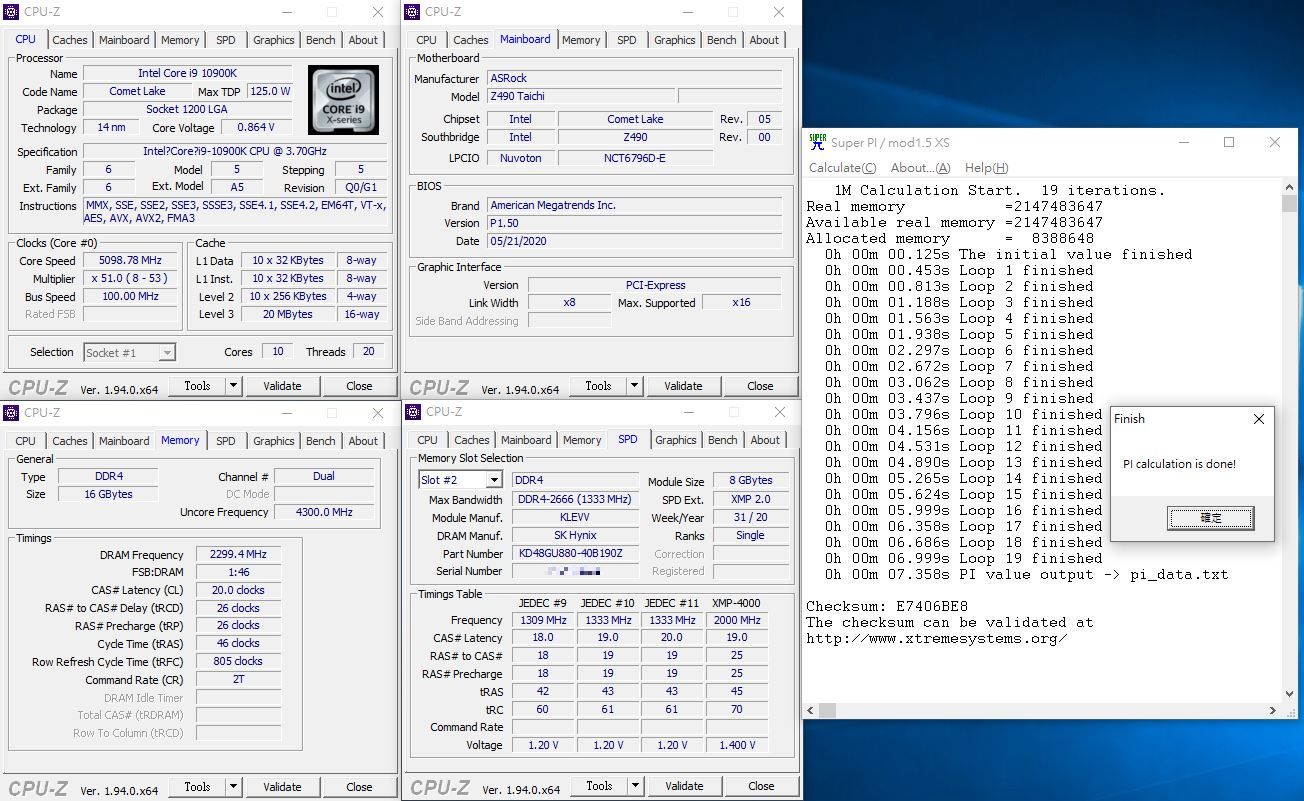Click the Tools button in the SPD window
This screenshot has height=801, width=1304.
pos(599,786)
